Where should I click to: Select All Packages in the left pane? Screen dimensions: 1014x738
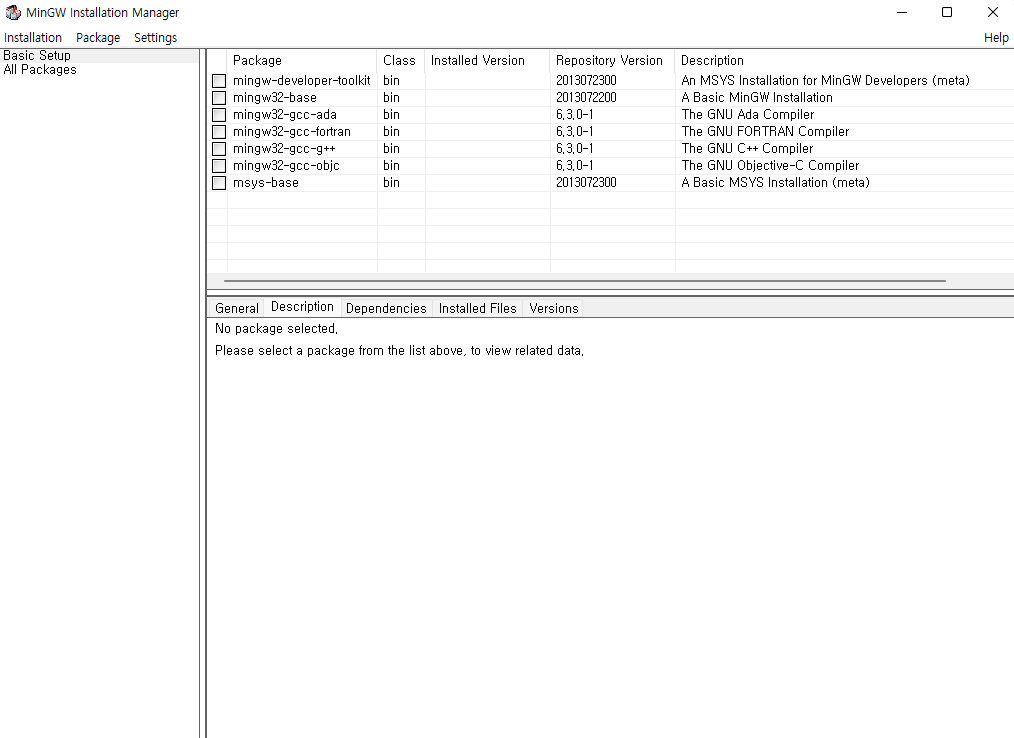coord(40,70)
